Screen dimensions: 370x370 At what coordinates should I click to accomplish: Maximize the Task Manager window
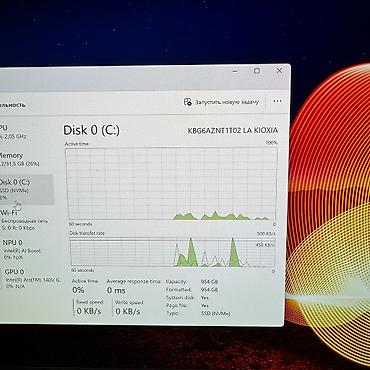click(x=257, y=71)
